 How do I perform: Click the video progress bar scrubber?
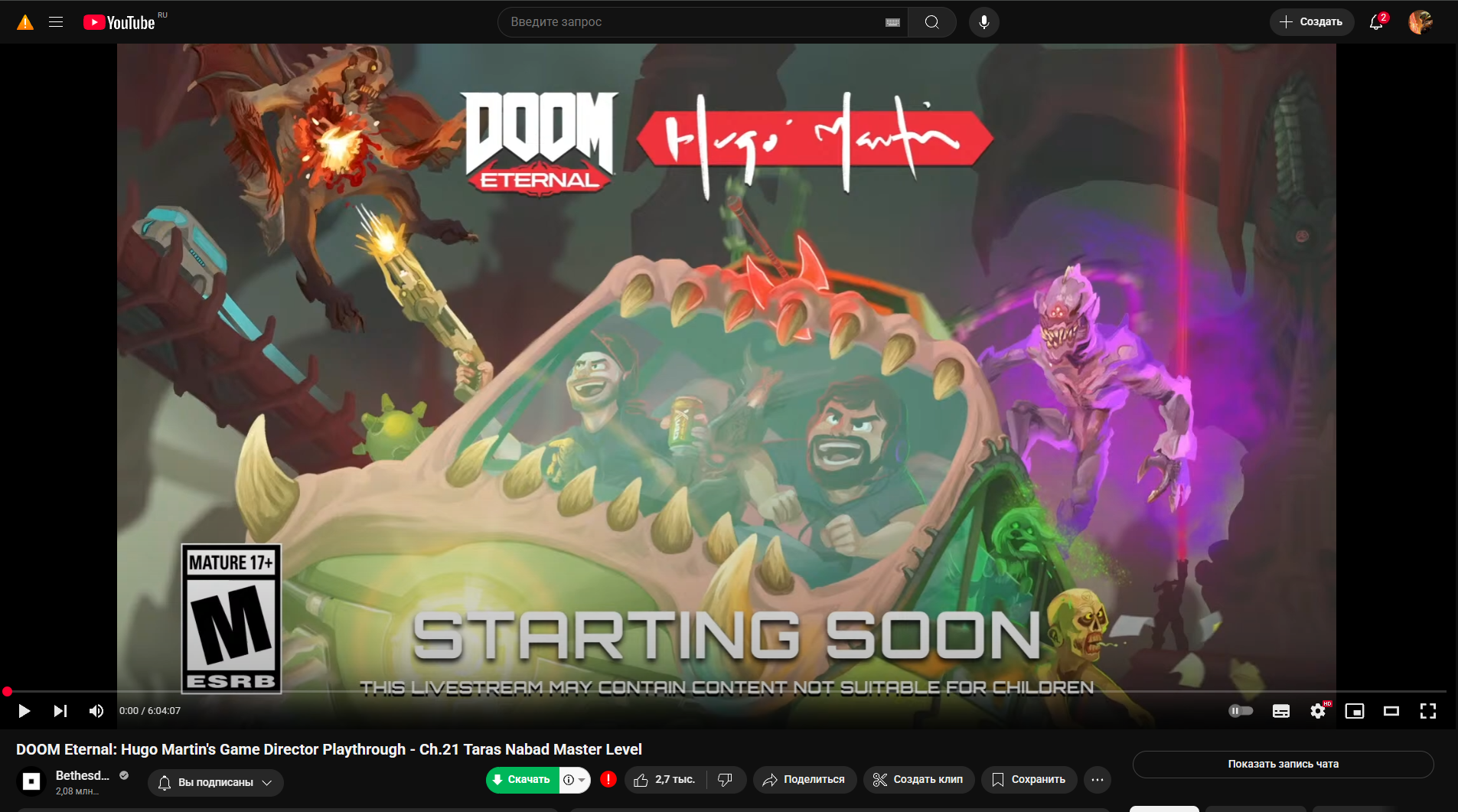pyautogui.click(x=8, y=692)
